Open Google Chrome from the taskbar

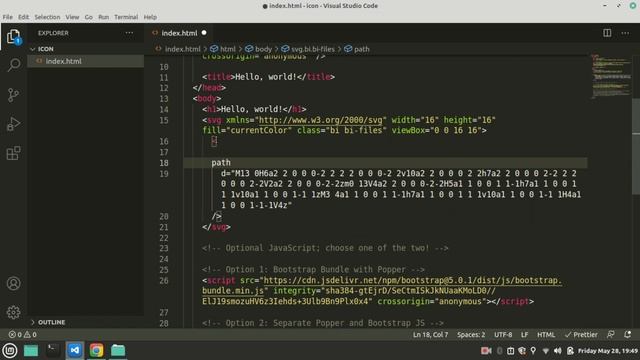[96, 351]
